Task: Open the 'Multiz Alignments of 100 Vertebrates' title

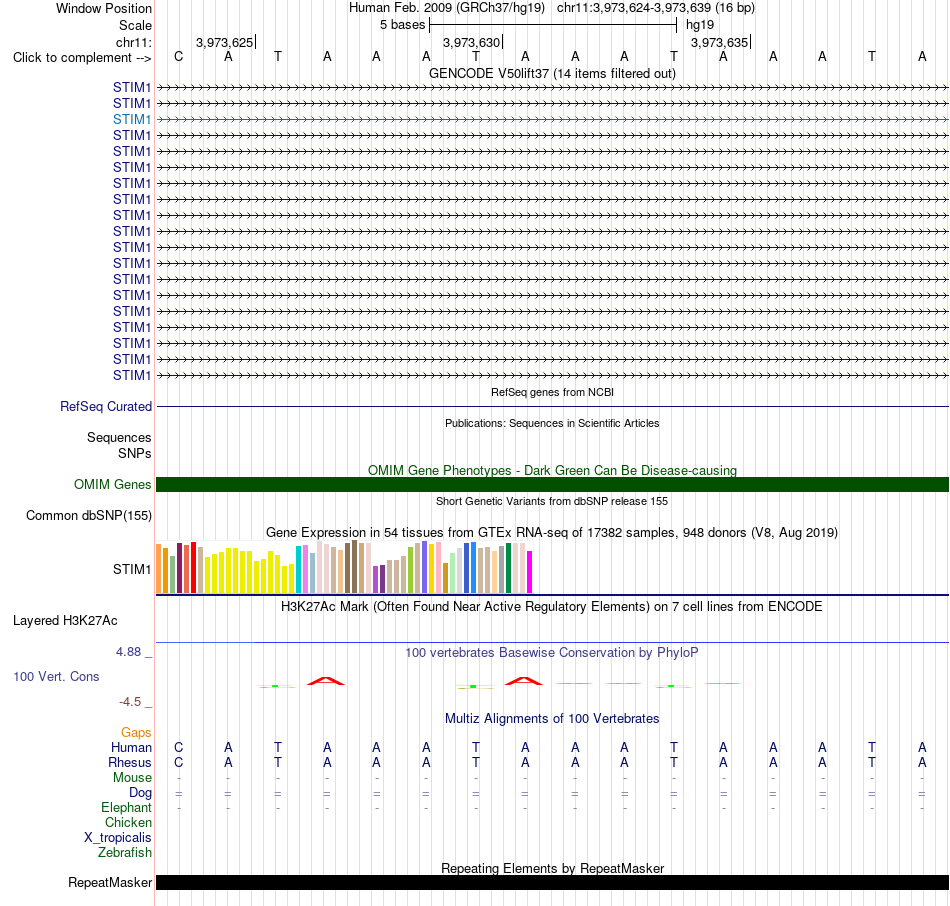Action: tap(552, 719)
